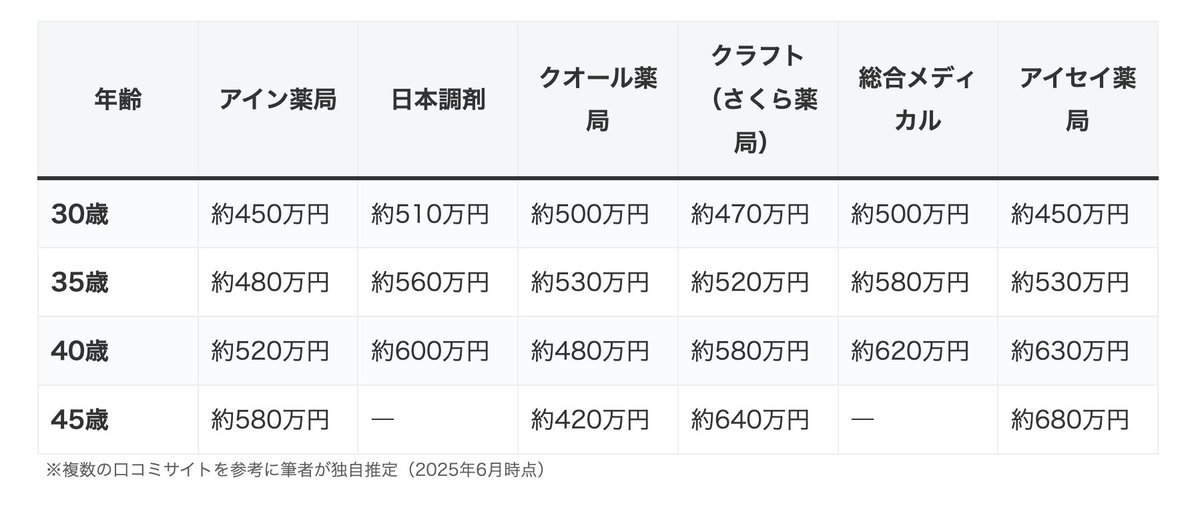Select the クオール薬局 header cell

click(597, 100)
